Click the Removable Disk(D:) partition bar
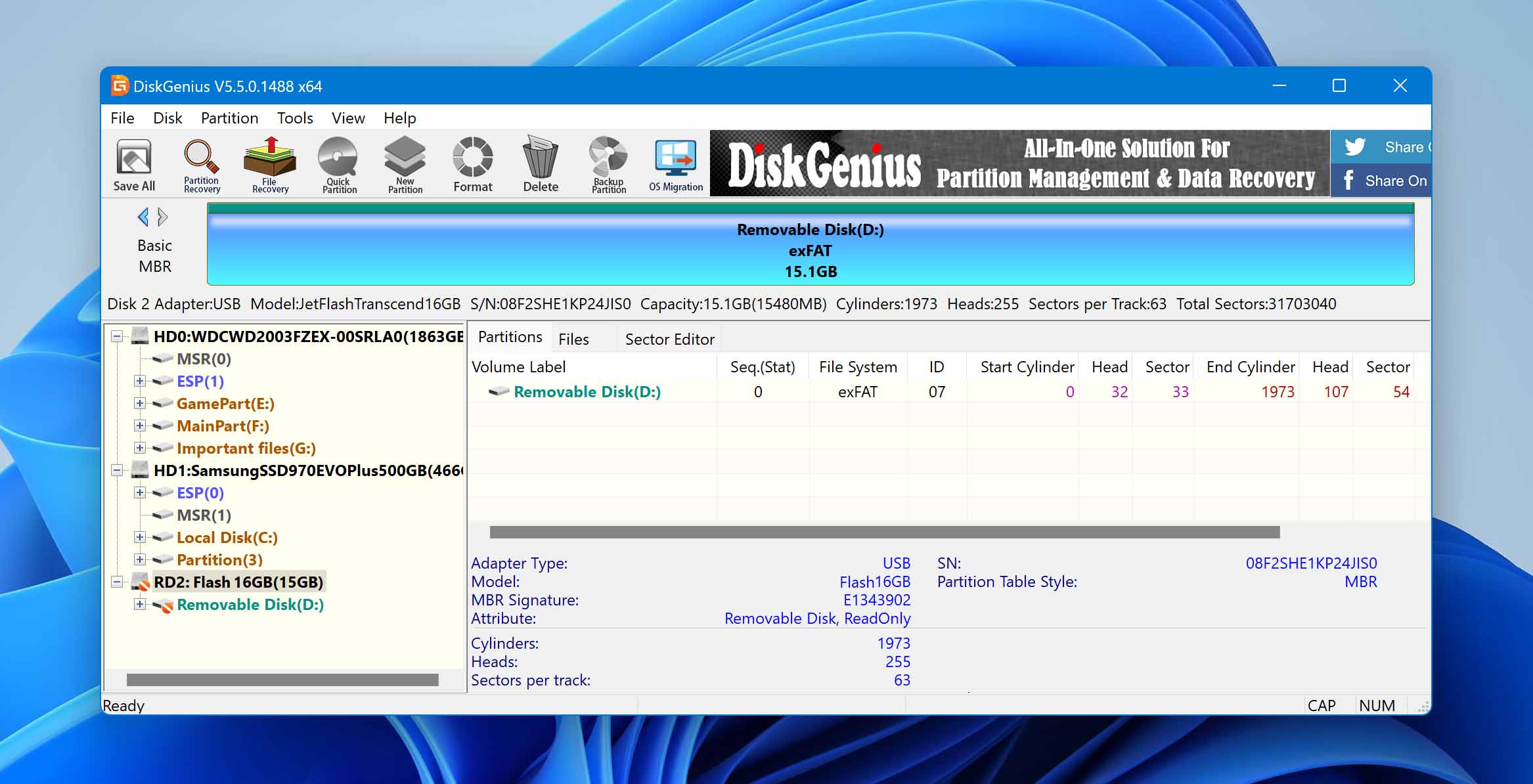Viewport: 1533px width, 784px height. (x=811, y=244)
